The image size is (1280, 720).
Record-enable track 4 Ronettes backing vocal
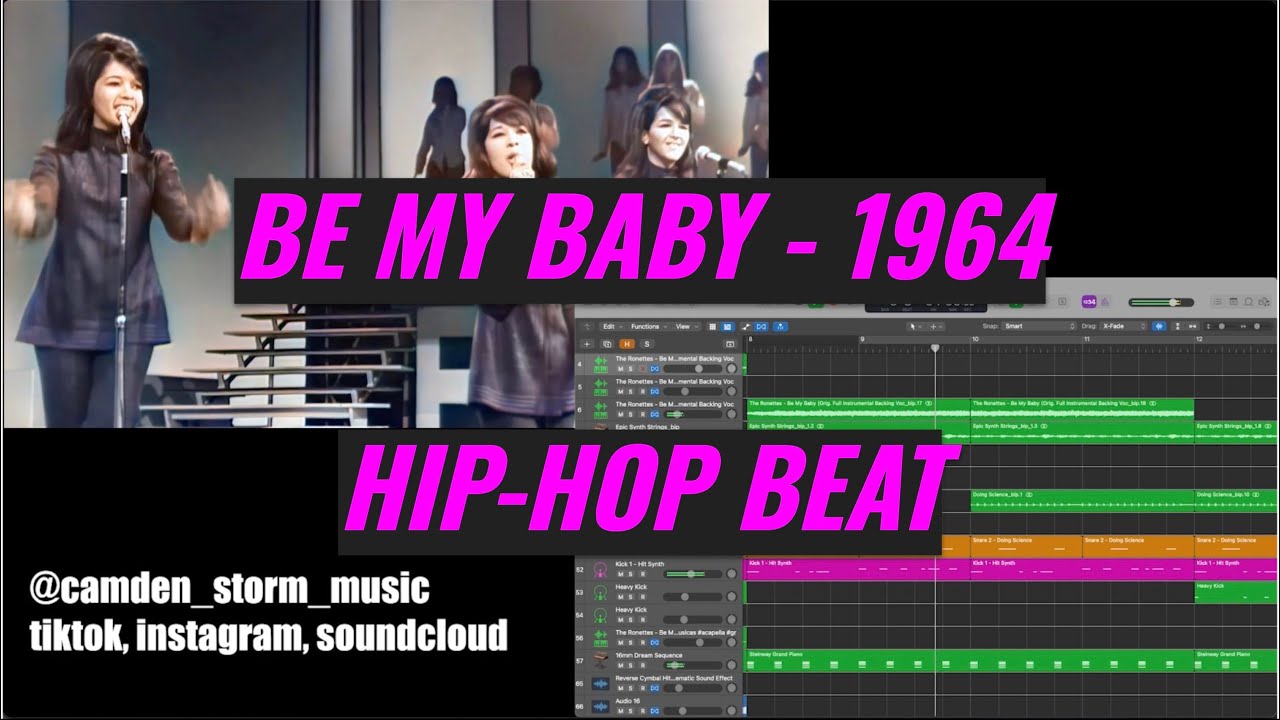tap(642, 369)
